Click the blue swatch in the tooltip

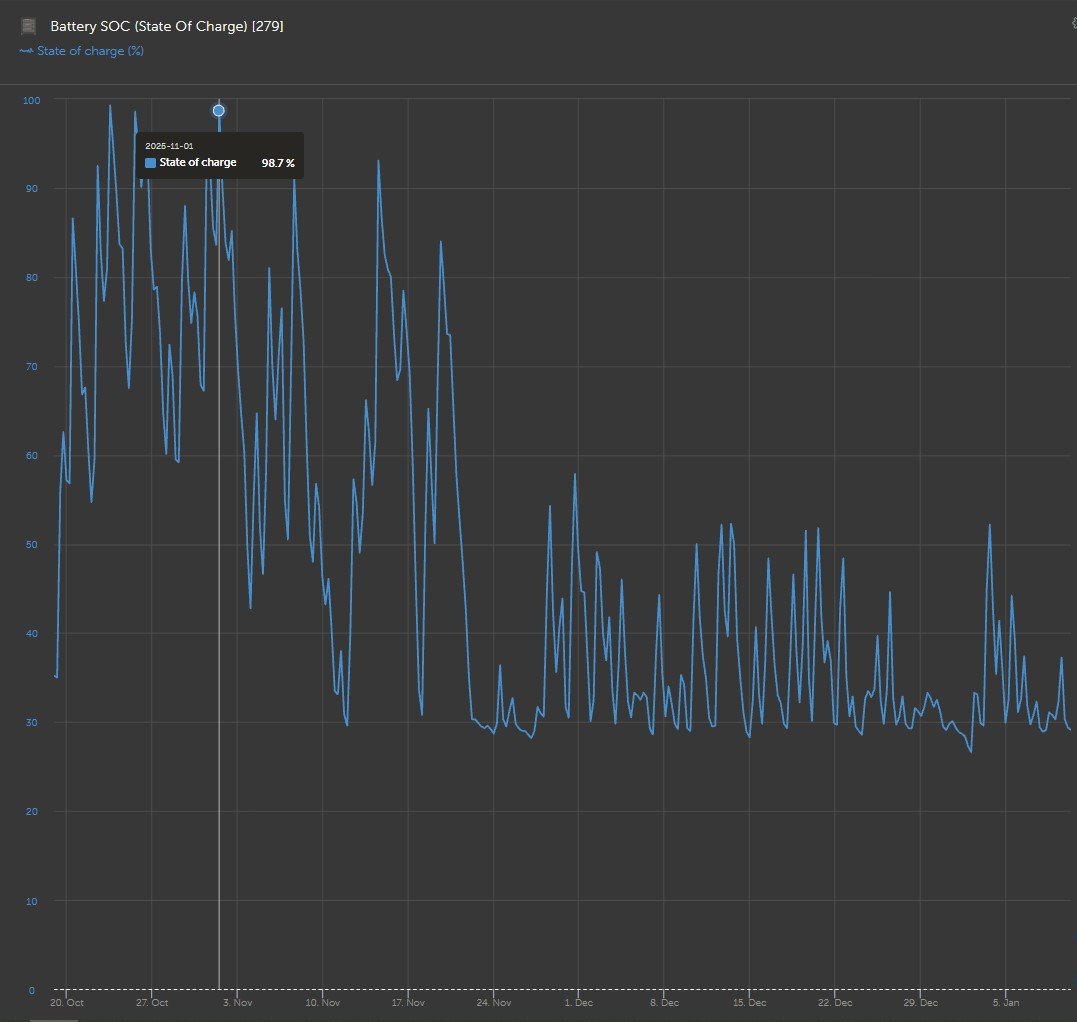pyautogui.click(x=151, y=163)
